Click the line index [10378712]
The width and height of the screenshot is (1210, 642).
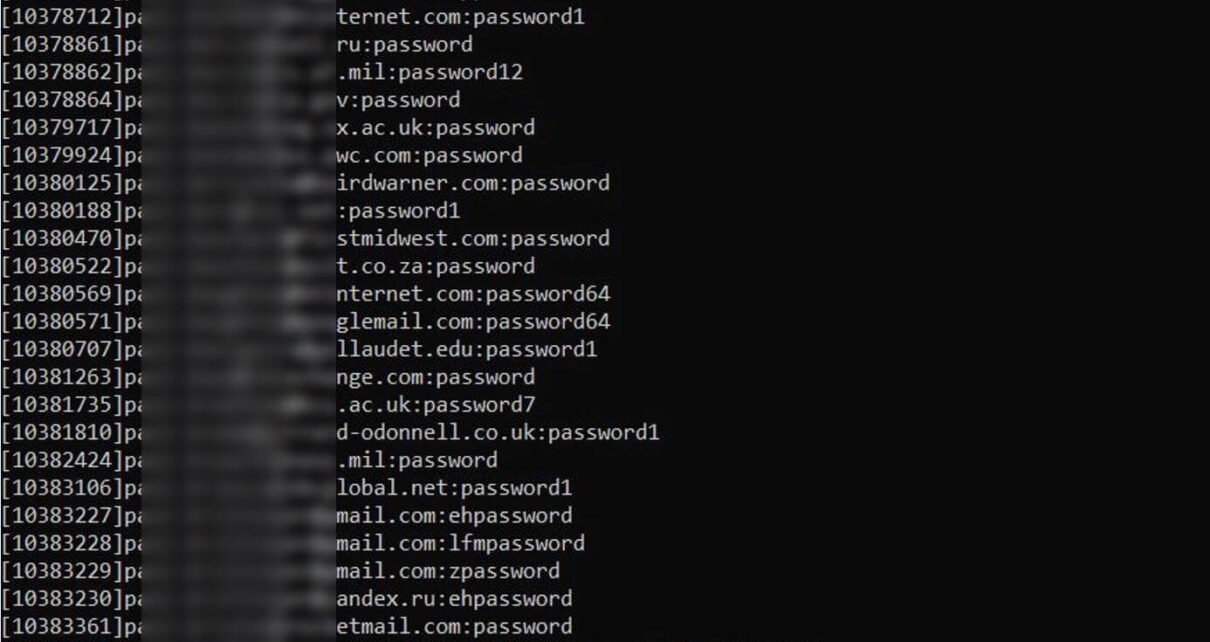point(62,17)
